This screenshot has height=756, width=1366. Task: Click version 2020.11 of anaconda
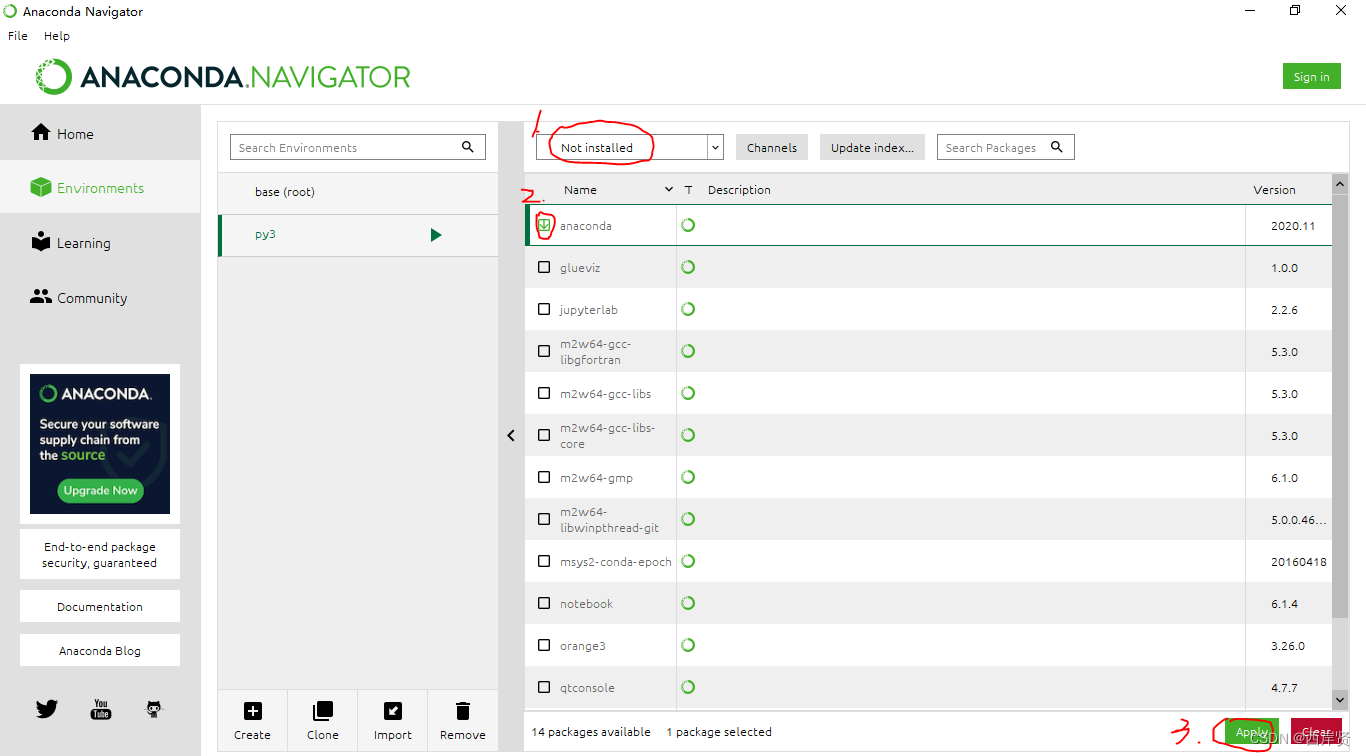[x=1293, y=225]
